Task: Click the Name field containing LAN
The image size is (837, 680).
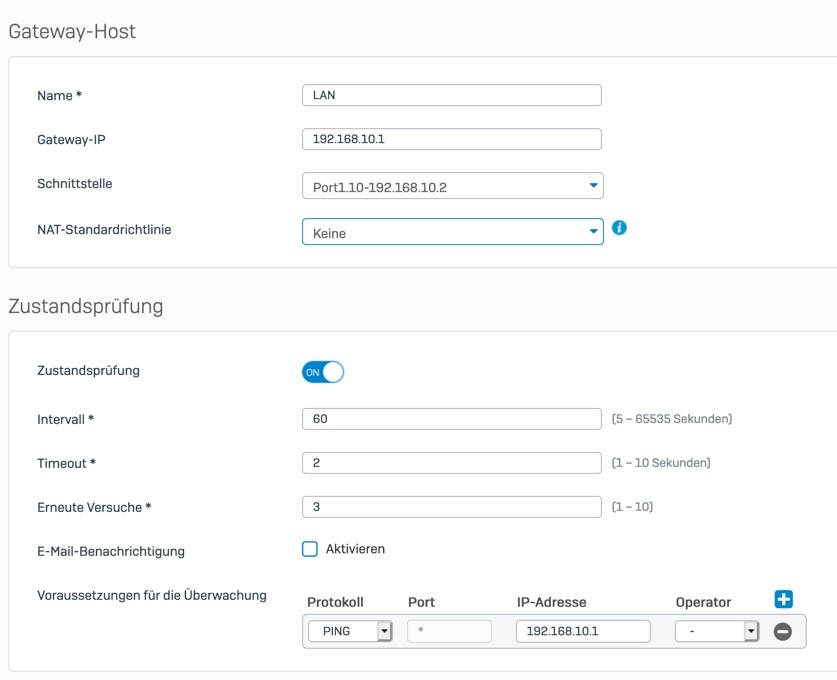Action: pos(452,95)
